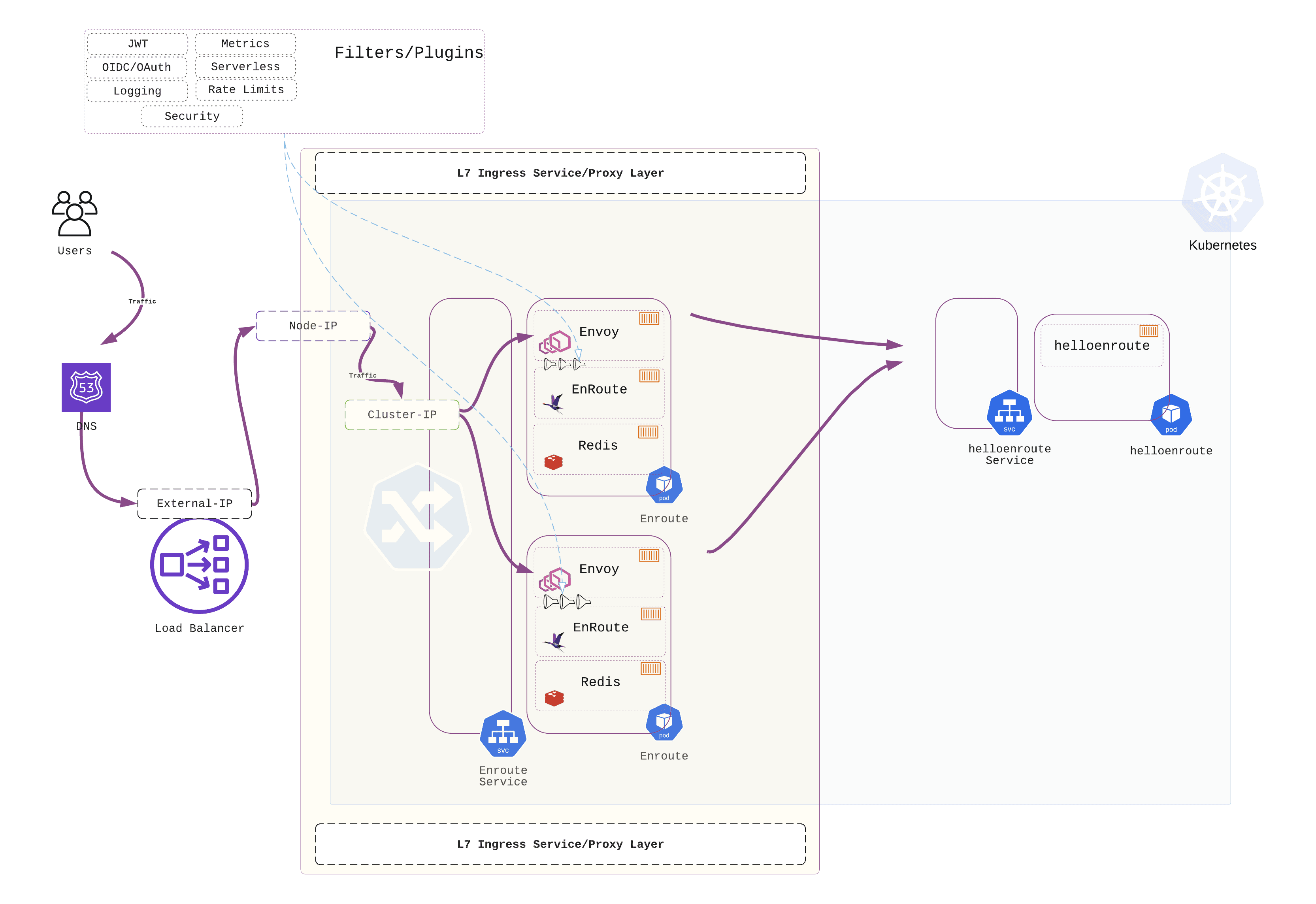
Task: Click the Traffic label near Users arrow
Action: [x=142, y=301]
